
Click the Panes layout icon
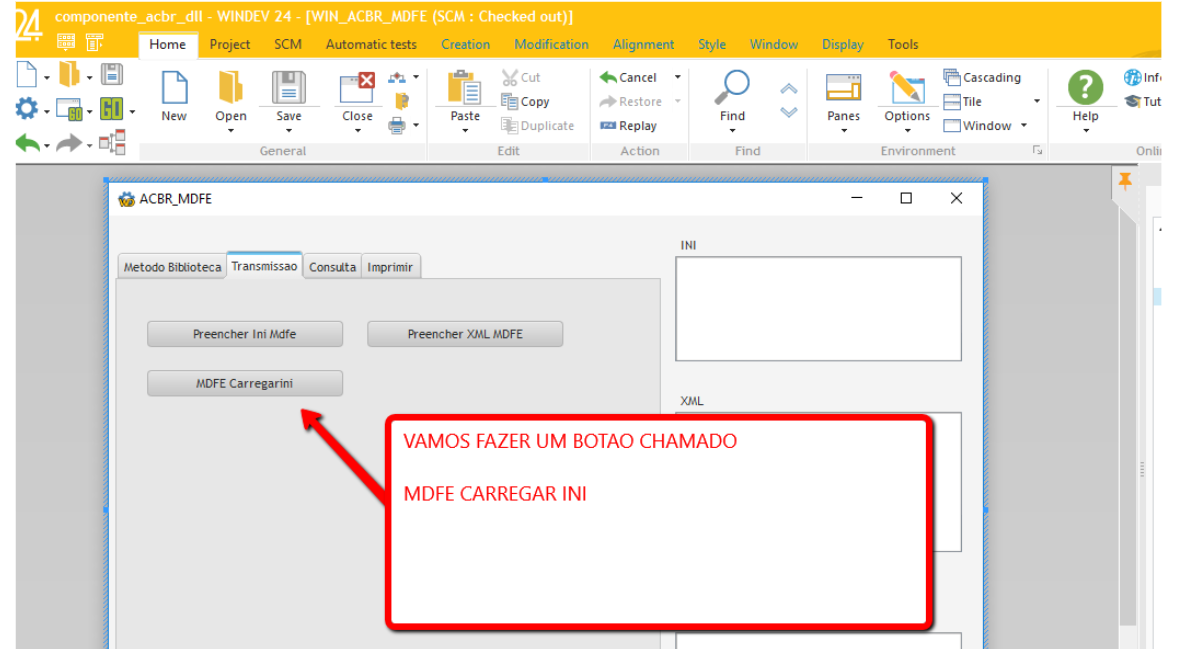843,87
